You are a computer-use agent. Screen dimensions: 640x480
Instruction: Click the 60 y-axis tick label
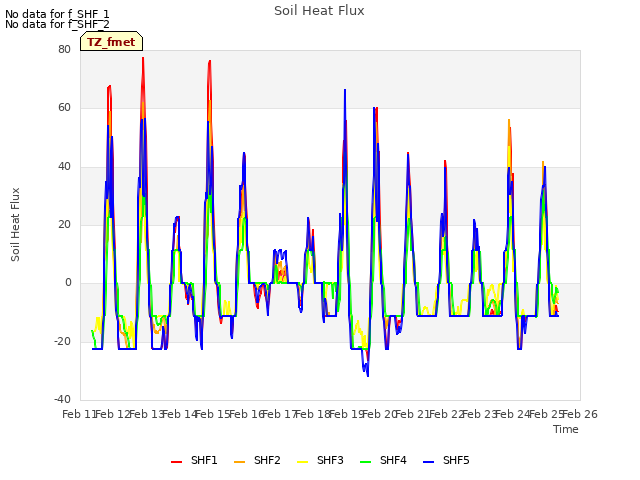click(64, 108)
